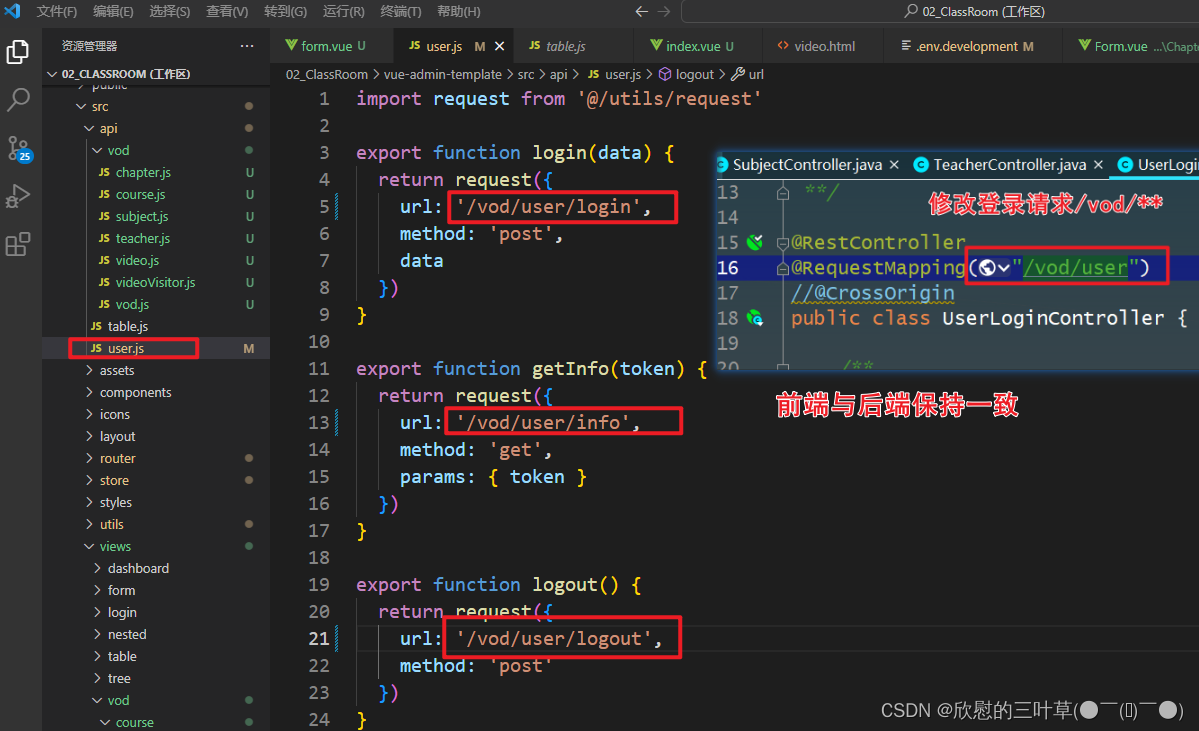
Task: Open Source Control view with 25 badge
Action: [x=18, y=148]
